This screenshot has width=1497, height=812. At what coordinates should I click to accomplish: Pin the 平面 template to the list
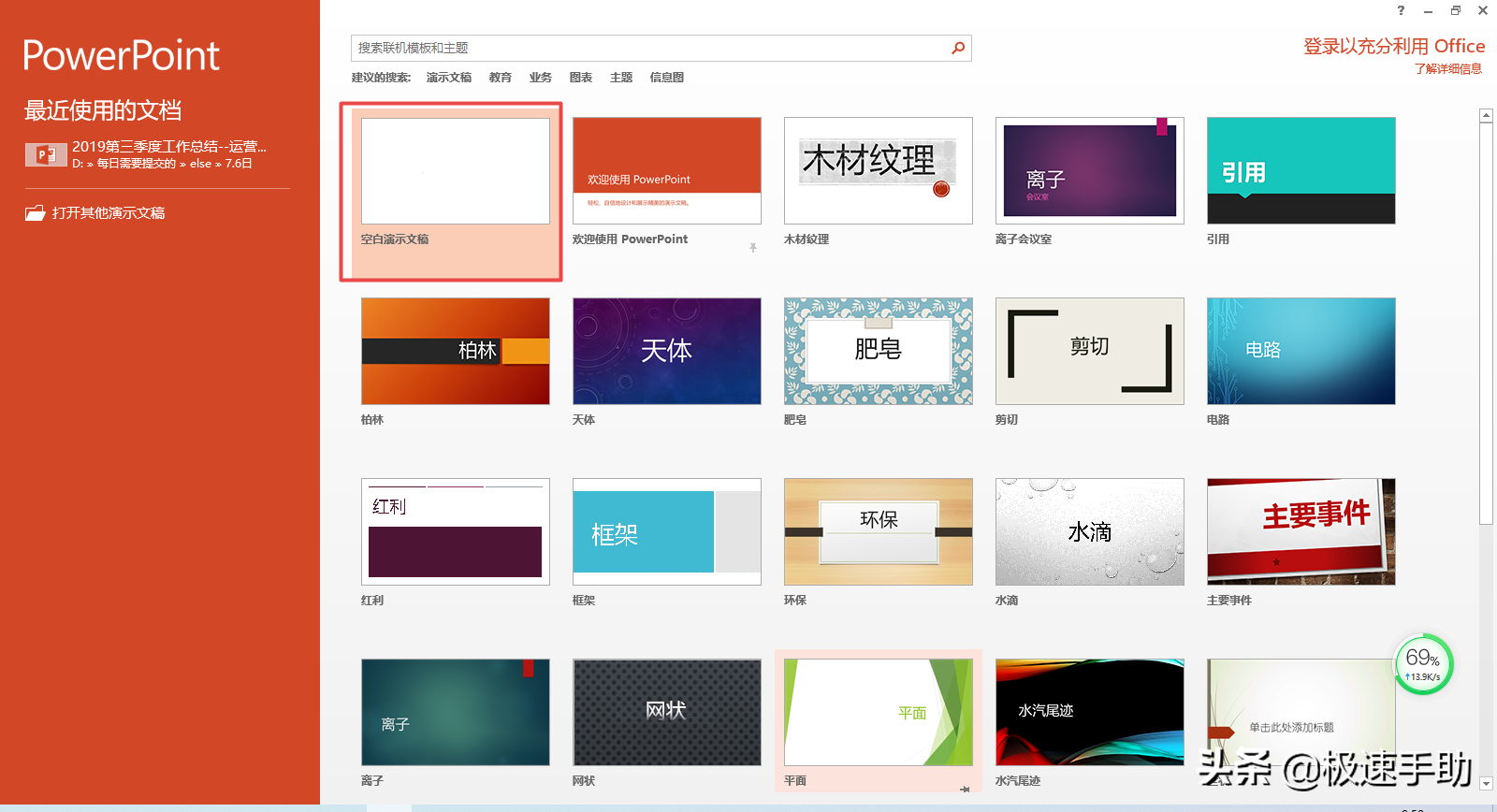coord(965,789)
